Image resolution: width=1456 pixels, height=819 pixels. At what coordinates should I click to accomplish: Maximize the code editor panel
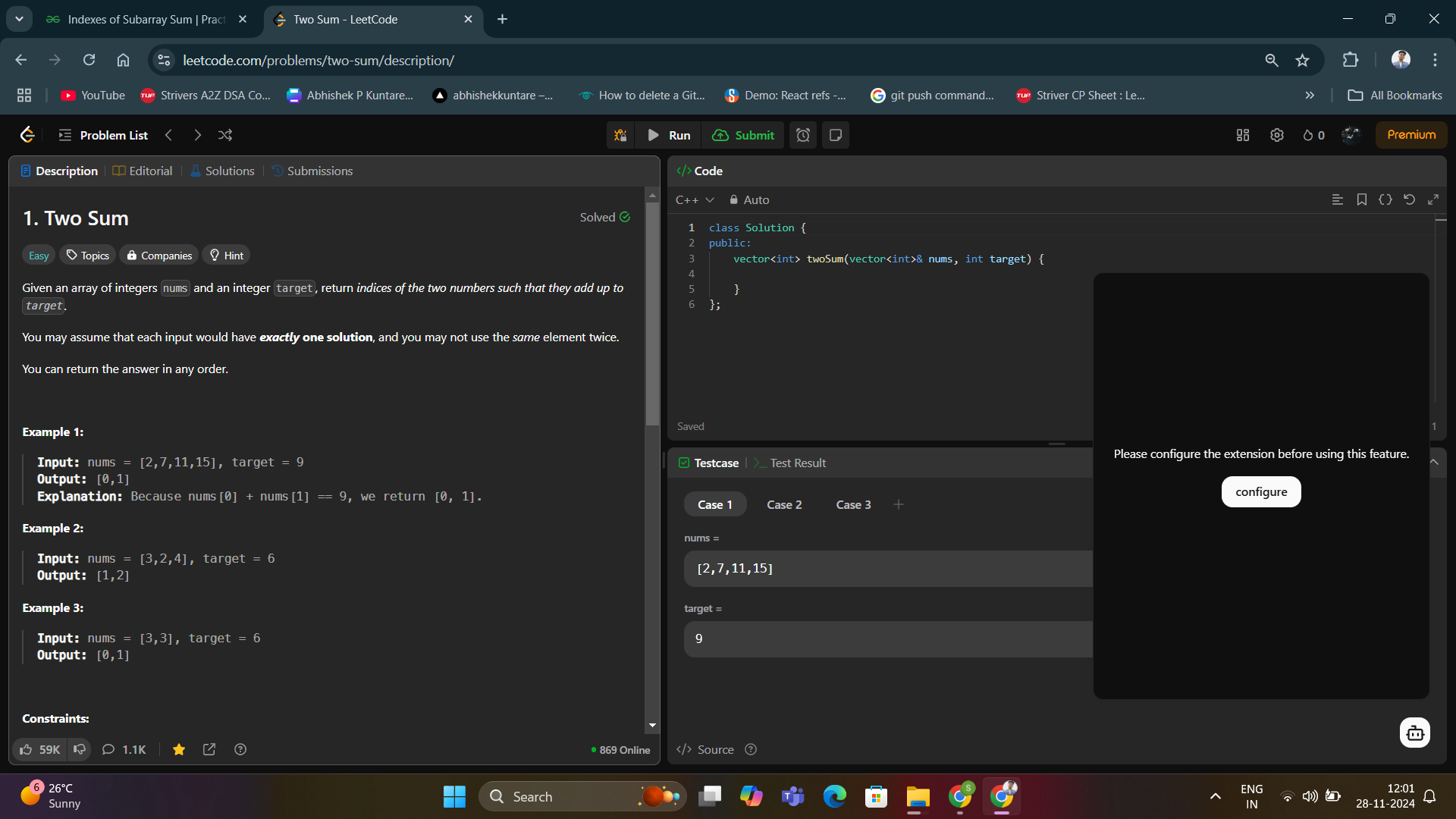click(1433, 199)
